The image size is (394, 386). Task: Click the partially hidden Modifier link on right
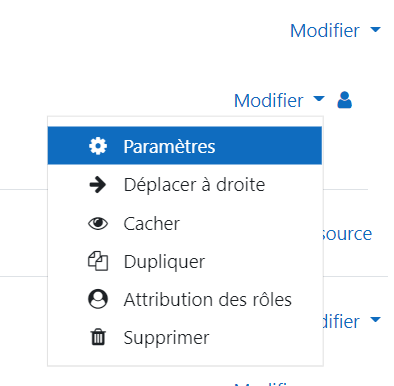(x=341, y=321)
